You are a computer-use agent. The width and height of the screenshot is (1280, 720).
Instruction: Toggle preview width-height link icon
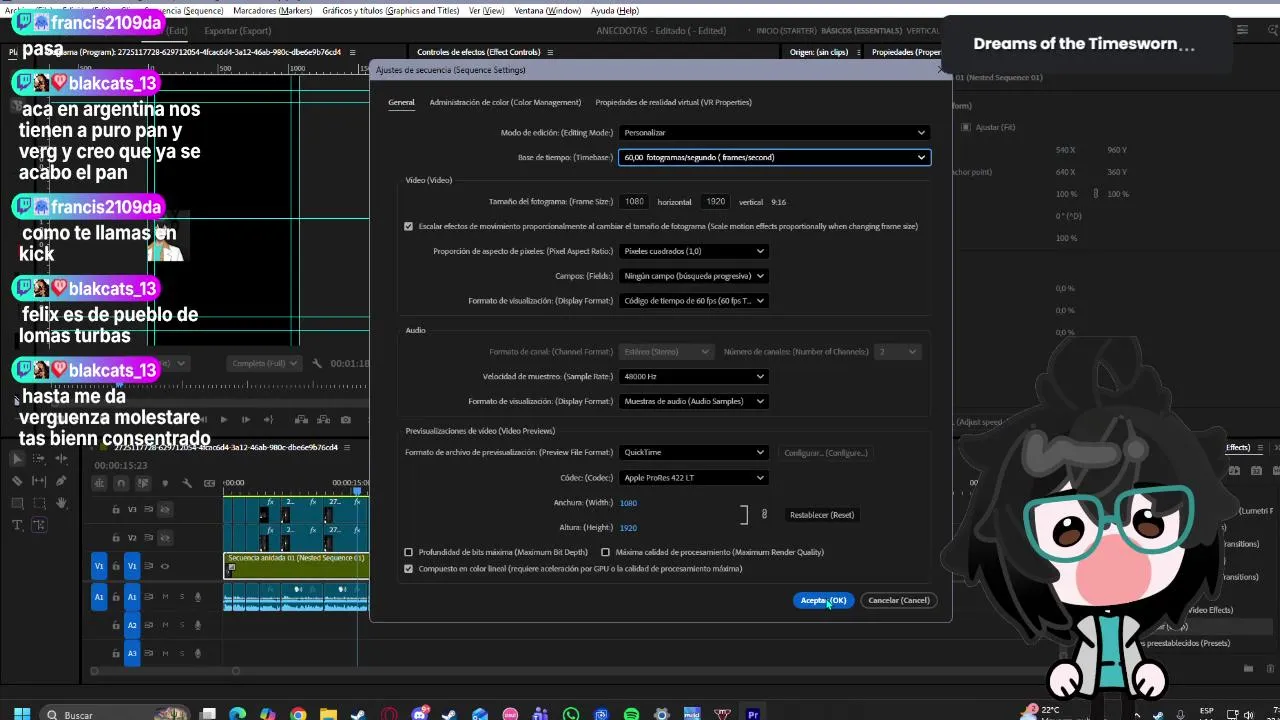pos(764,514)
